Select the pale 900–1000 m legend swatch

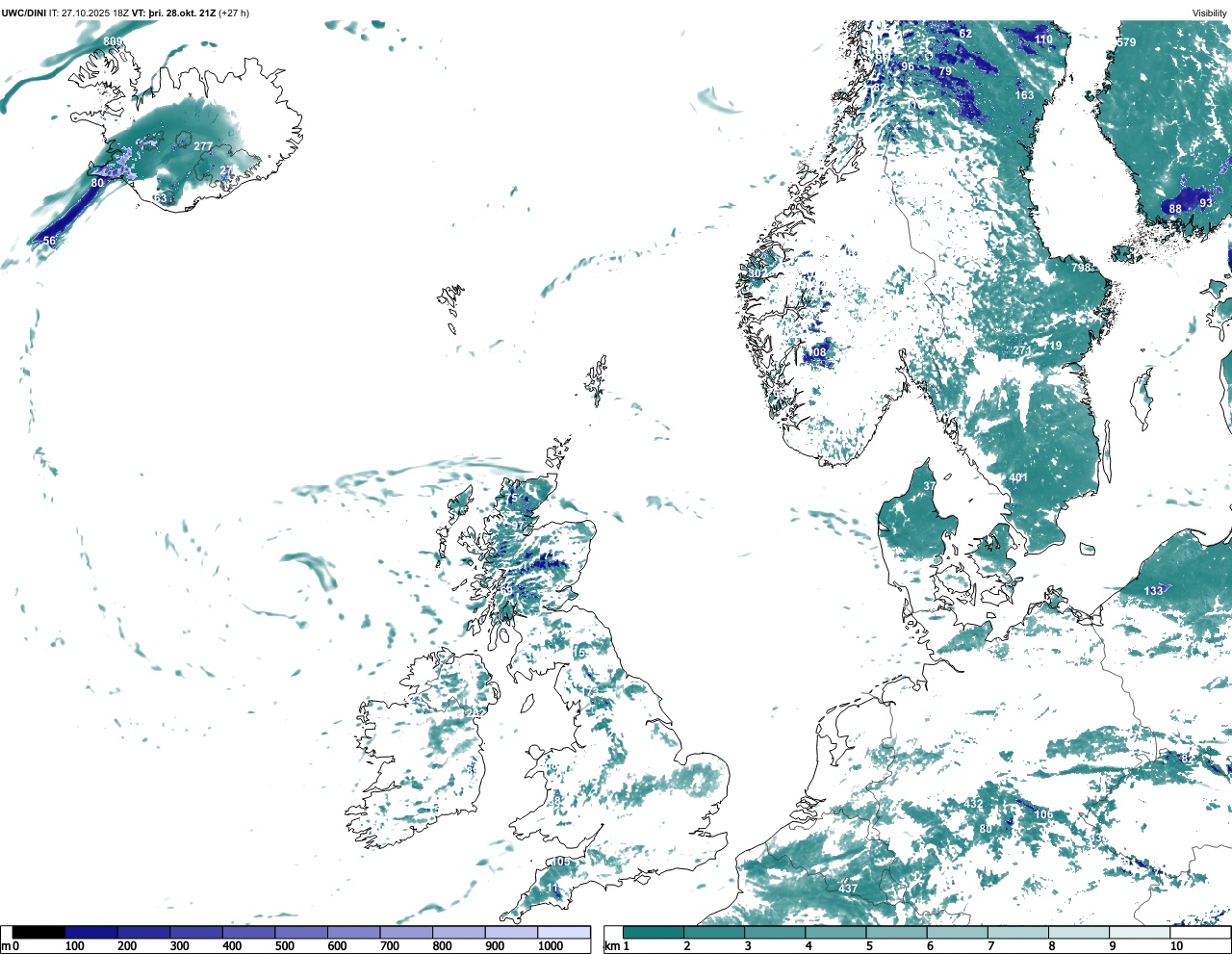click(511, 932)
